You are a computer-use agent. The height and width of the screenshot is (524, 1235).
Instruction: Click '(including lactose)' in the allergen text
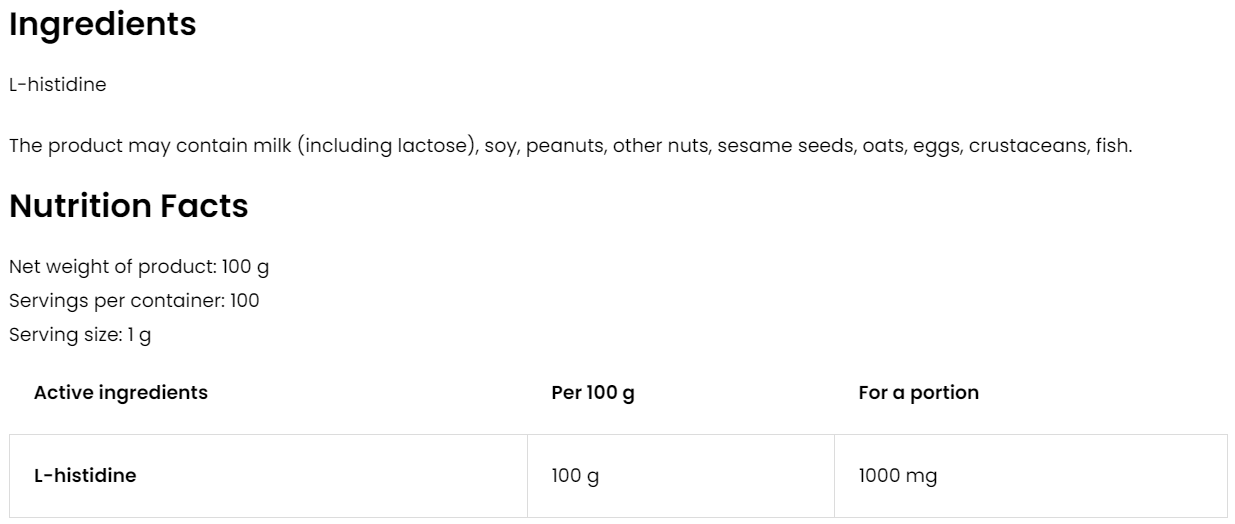[x=388, y=146]
